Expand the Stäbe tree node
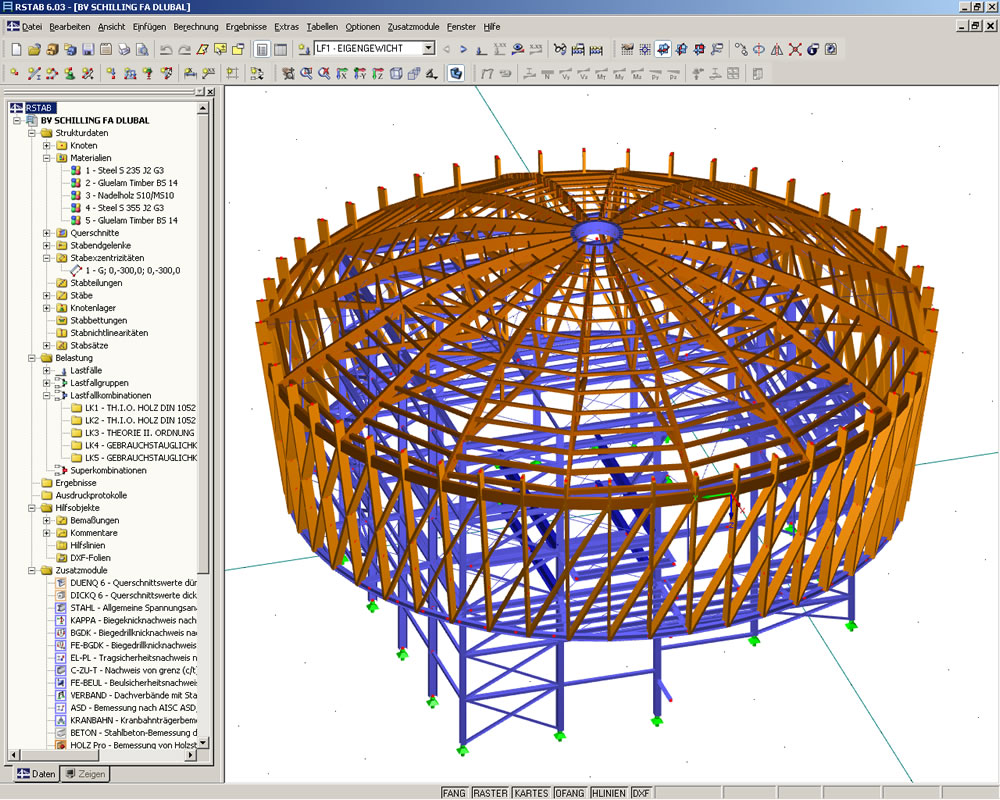 (47, 295)
